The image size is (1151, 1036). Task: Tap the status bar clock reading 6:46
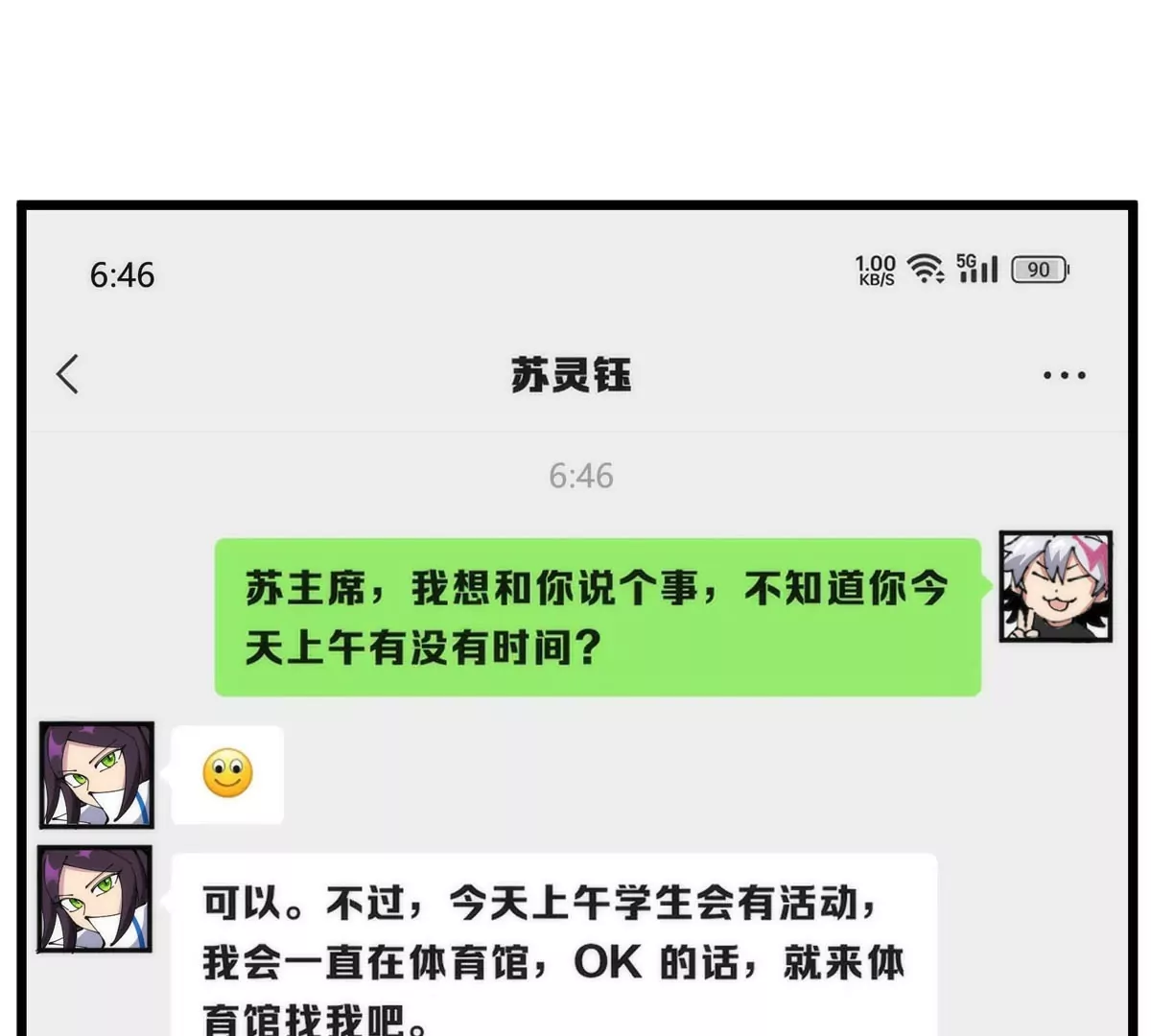[122, 275]
